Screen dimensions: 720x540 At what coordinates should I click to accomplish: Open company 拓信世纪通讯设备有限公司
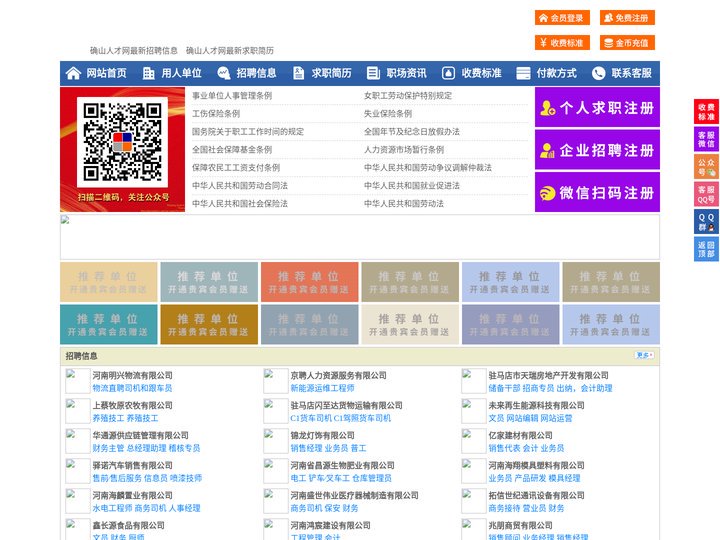(536, 495)
